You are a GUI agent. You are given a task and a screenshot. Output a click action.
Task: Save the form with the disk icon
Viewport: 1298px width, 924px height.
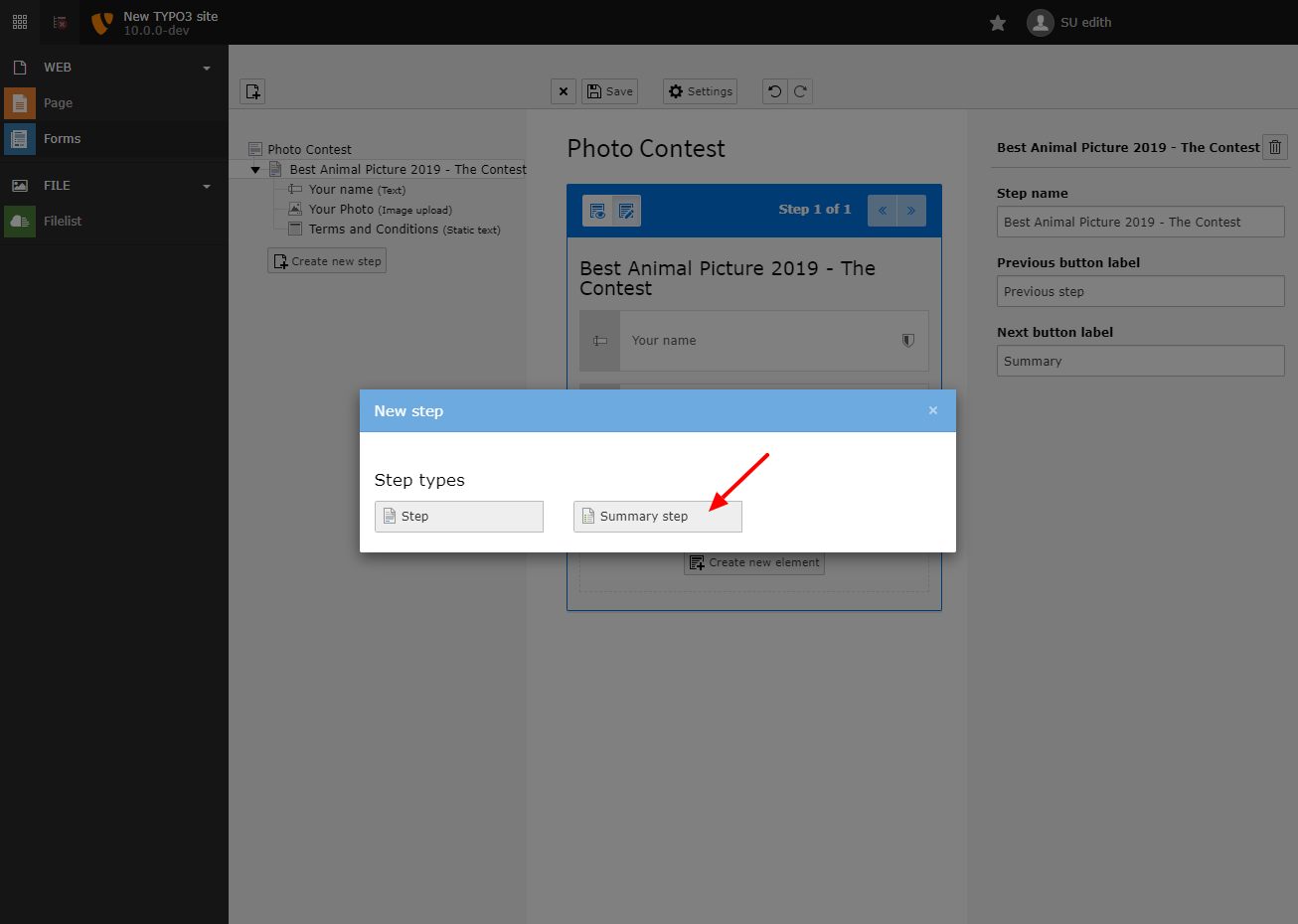pos(609,90)
